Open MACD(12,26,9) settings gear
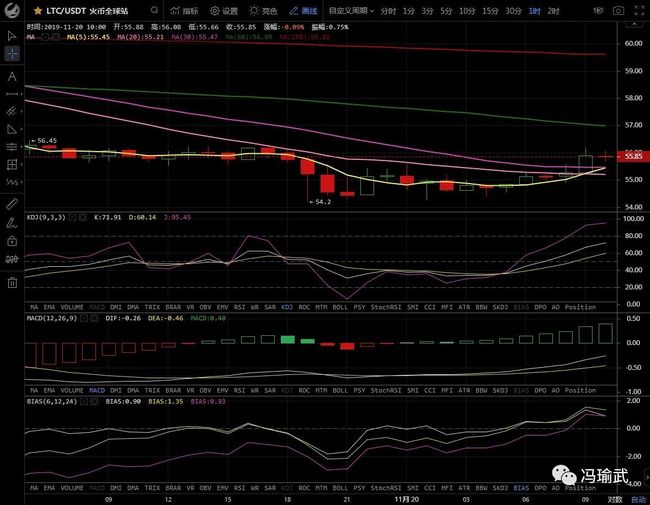650x505 pixels. 84,318
